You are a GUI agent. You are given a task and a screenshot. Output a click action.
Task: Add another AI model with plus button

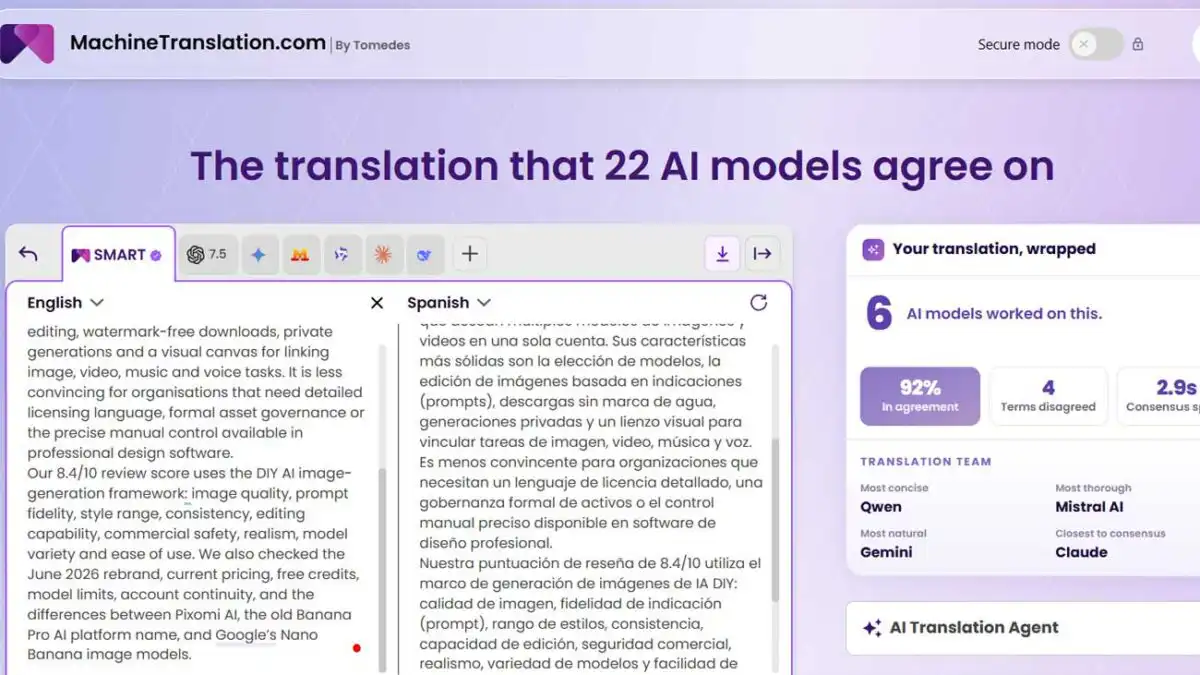click(469, 254)
